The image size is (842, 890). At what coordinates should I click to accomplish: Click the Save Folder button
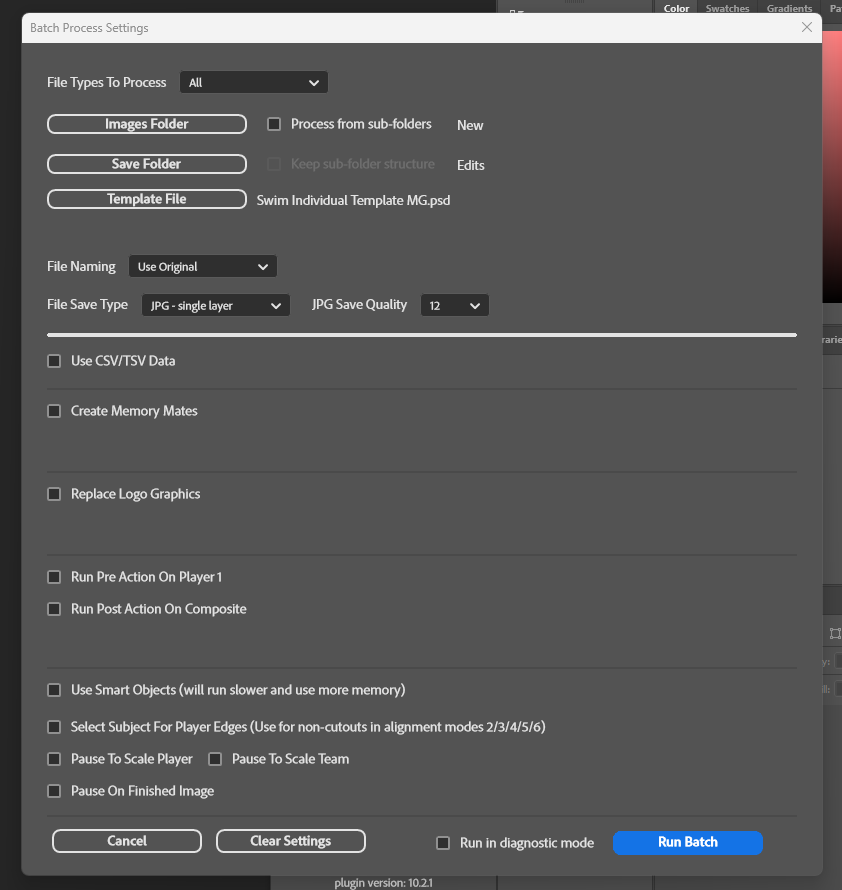(147, 164)
